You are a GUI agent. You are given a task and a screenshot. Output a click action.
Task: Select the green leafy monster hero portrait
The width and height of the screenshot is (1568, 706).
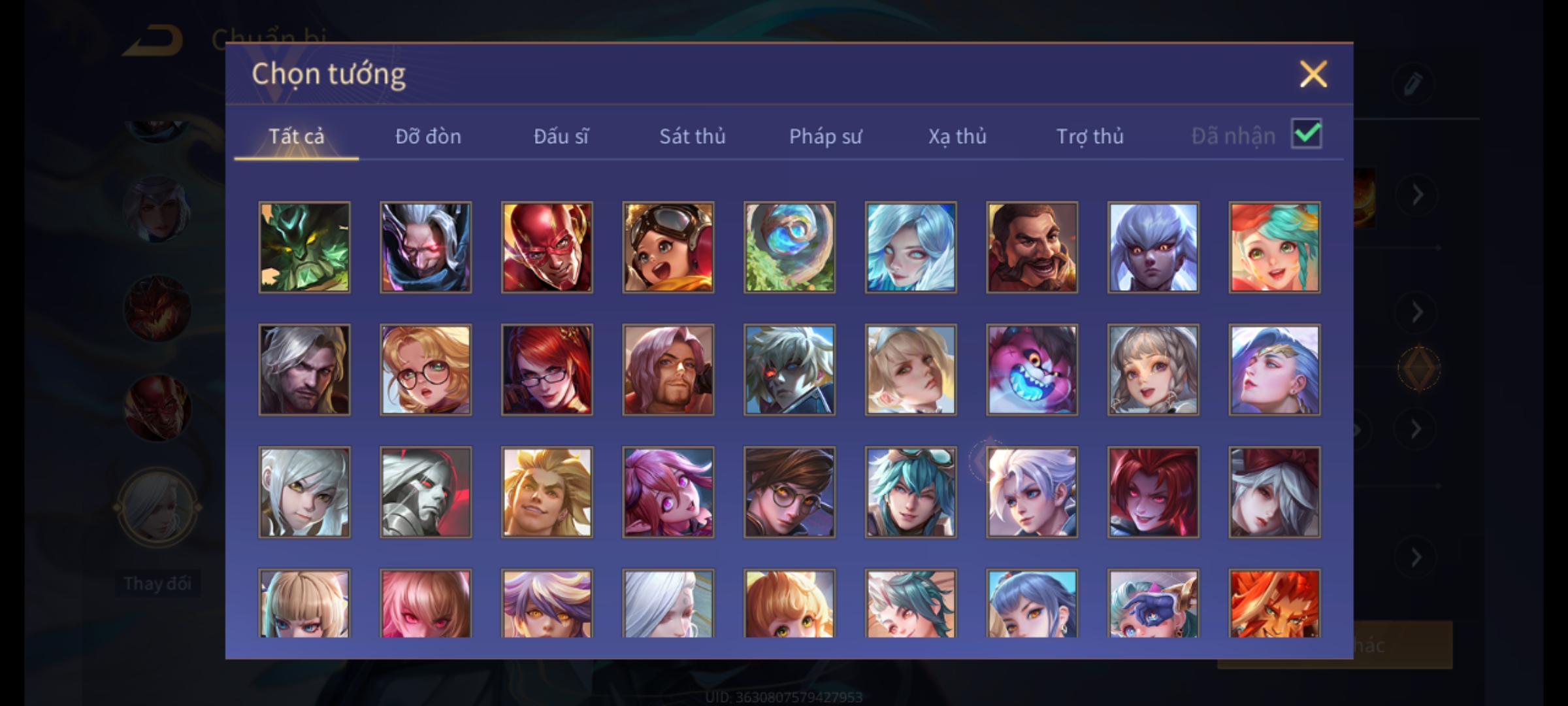coord(304,247)
